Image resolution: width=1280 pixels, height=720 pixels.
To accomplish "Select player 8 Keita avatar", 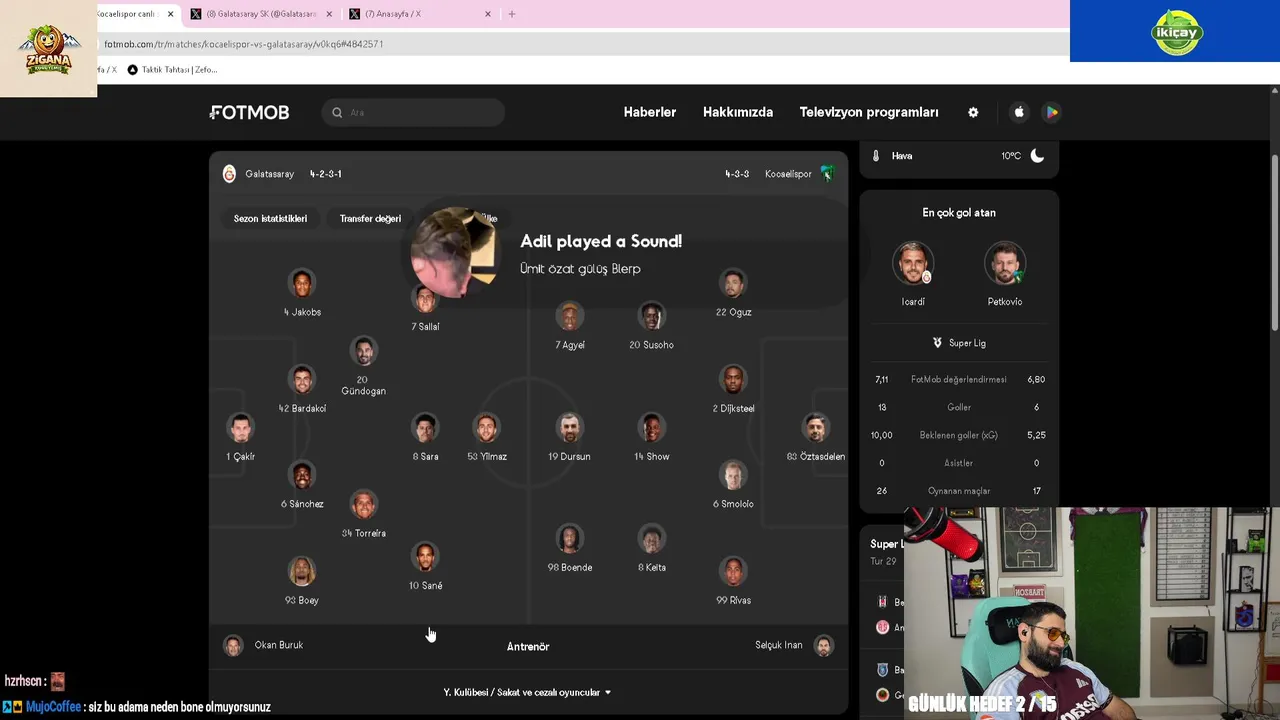I will point(651,539).
